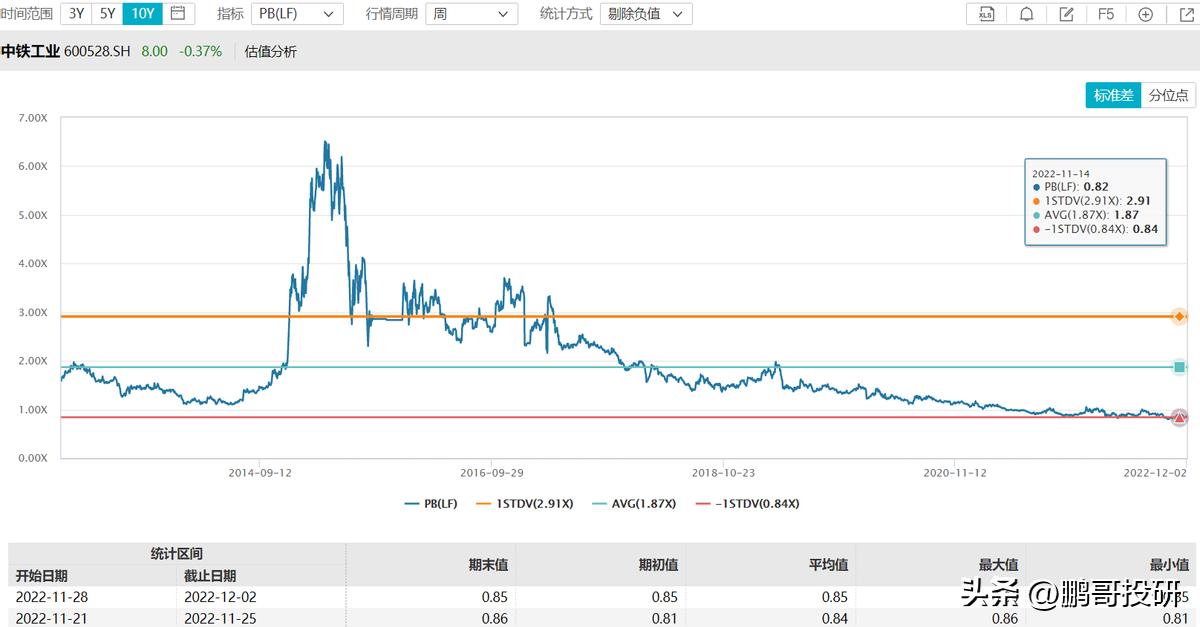Select the 5Y time range tab
Image resolution: width=1200 pixels, height=627 pixels.
click(x=105, y=14)
